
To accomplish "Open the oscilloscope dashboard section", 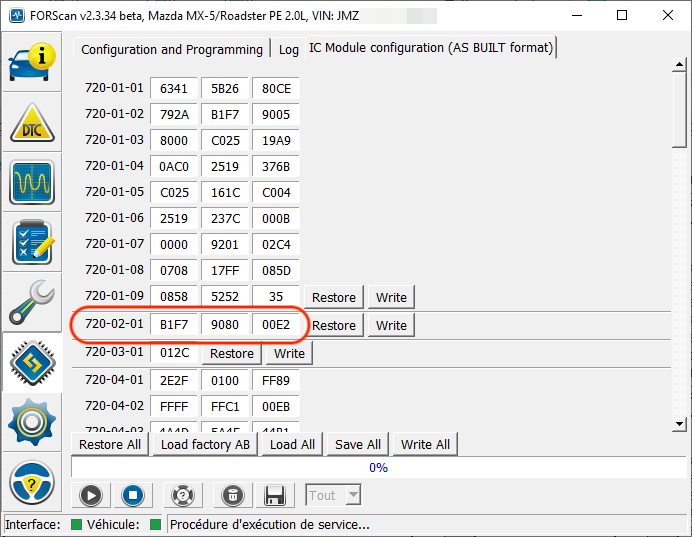I will tap(32, 182).
